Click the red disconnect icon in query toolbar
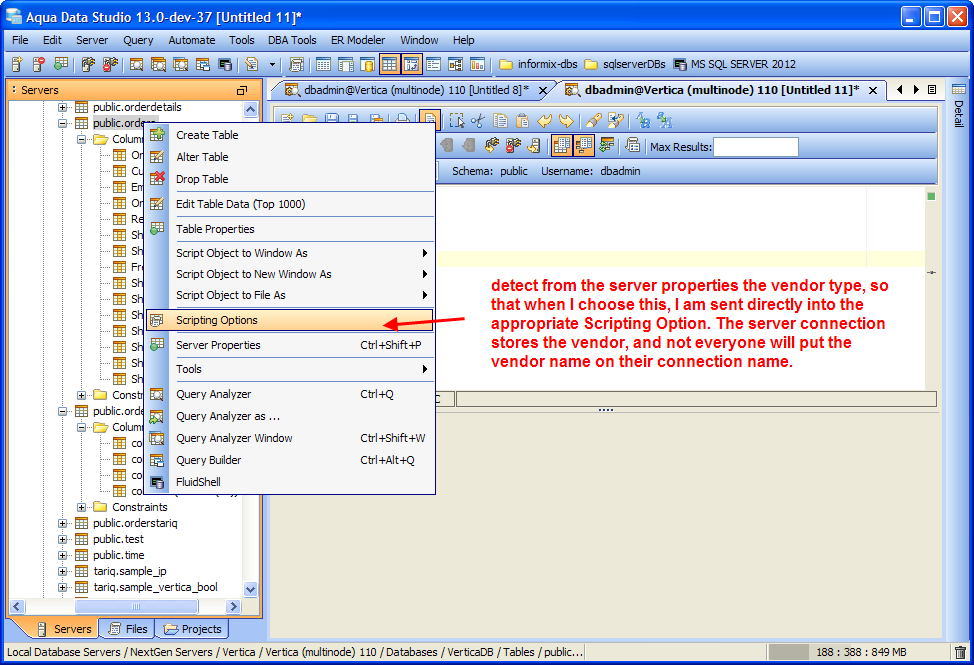The height and width of the screenshot is (665, 974). click(514, 146)
